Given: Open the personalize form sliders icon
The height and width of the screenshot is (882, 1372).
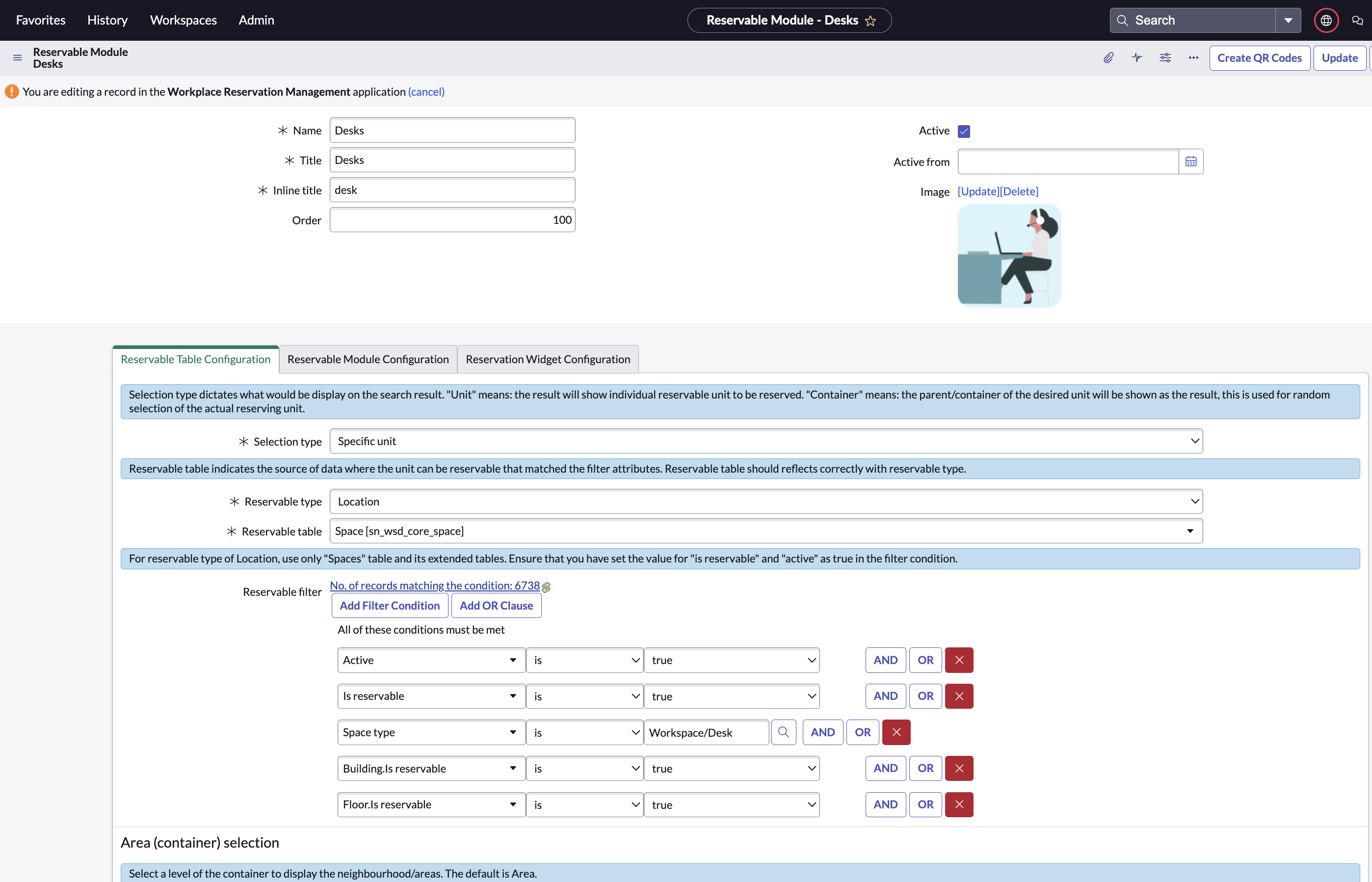Looking at the screenshot, I should pos(1165,58).
